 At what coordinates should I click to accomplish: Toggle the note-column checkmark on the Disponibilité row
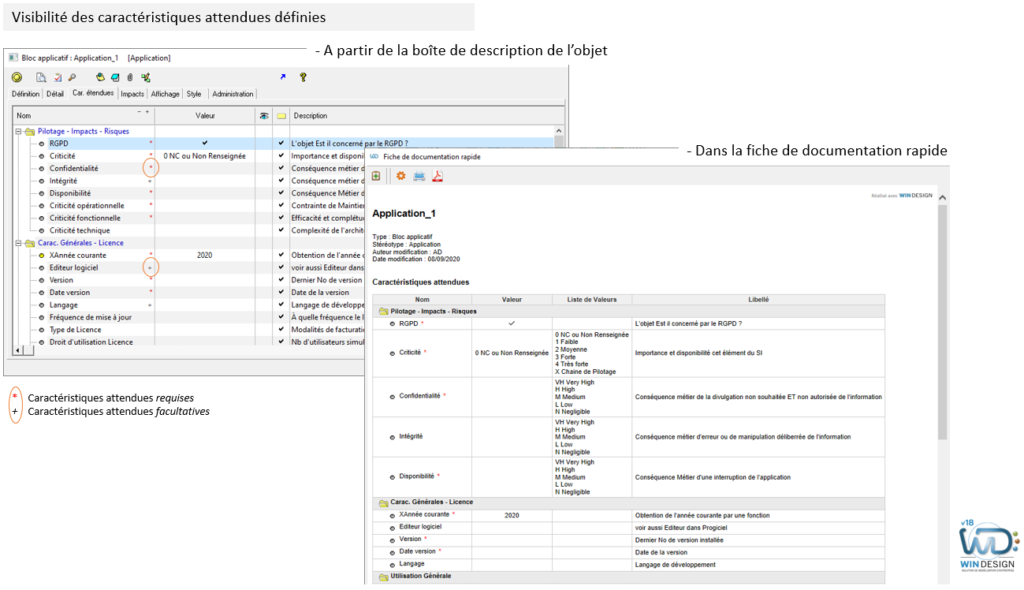[x=281, y=193]
